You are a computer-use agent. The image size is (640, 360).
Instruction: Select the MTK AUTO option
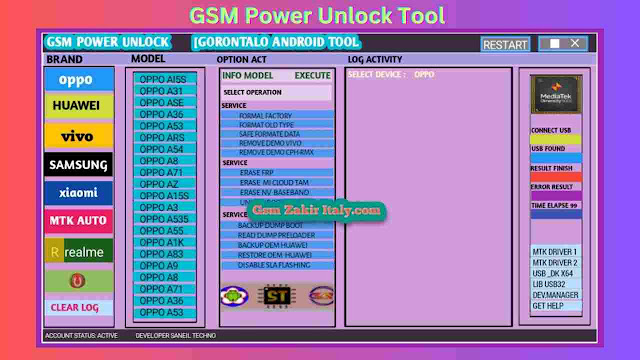[x=78, y=221]
